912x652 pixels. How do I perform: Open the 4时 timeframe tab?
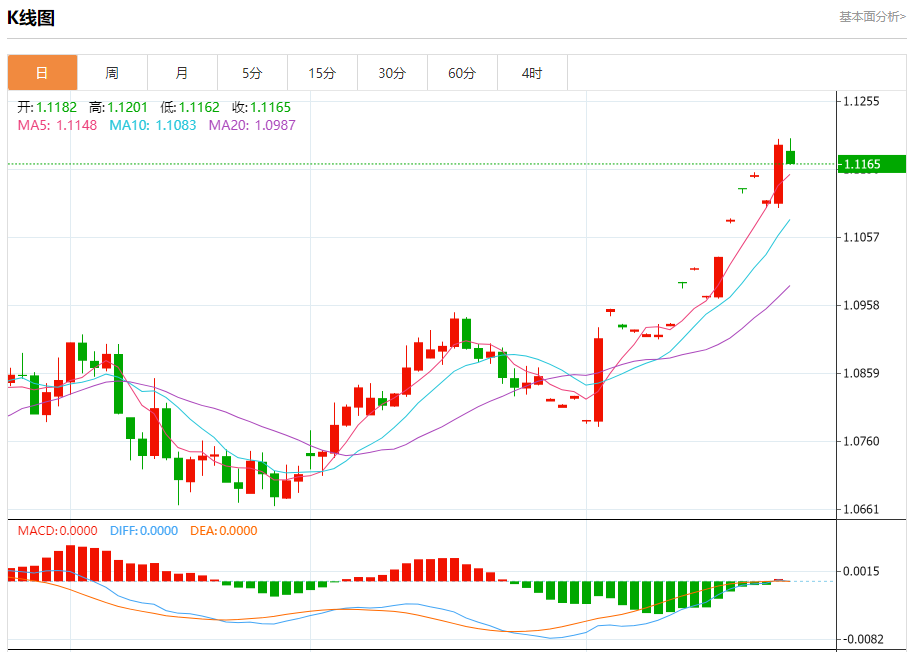pos(532,73)
